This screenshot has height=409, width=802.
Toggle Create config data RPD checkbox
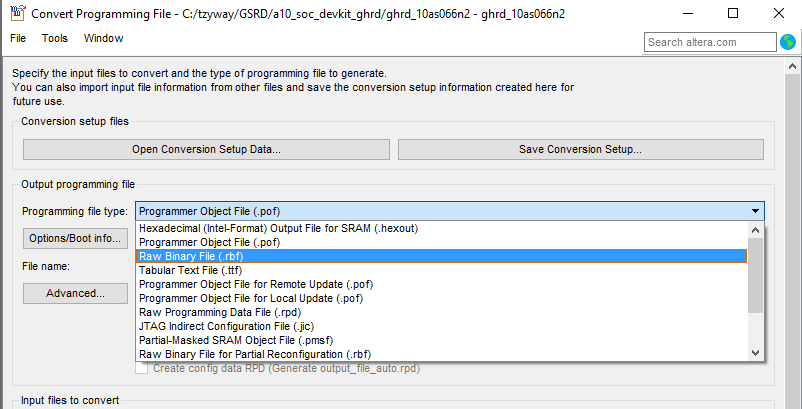pyautogui.click(x=142, y=369)
